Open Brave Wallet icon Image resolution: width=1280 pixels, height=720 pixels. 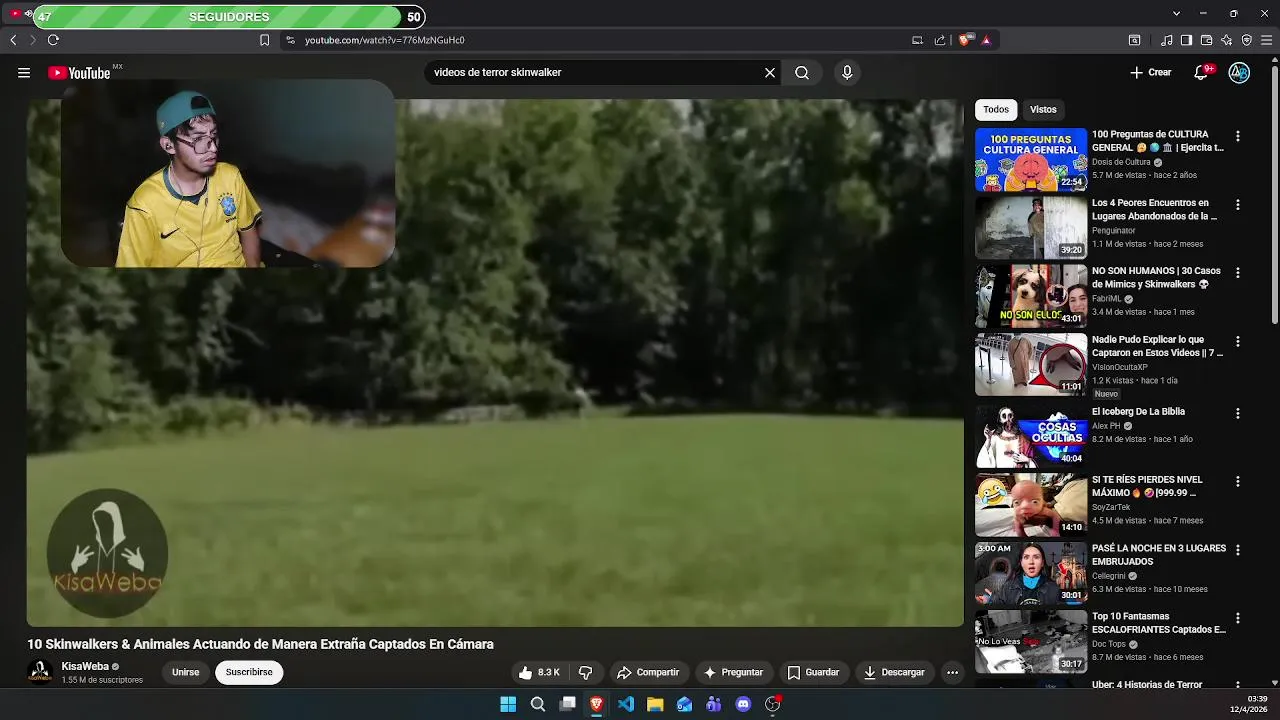coord(1206,40)
